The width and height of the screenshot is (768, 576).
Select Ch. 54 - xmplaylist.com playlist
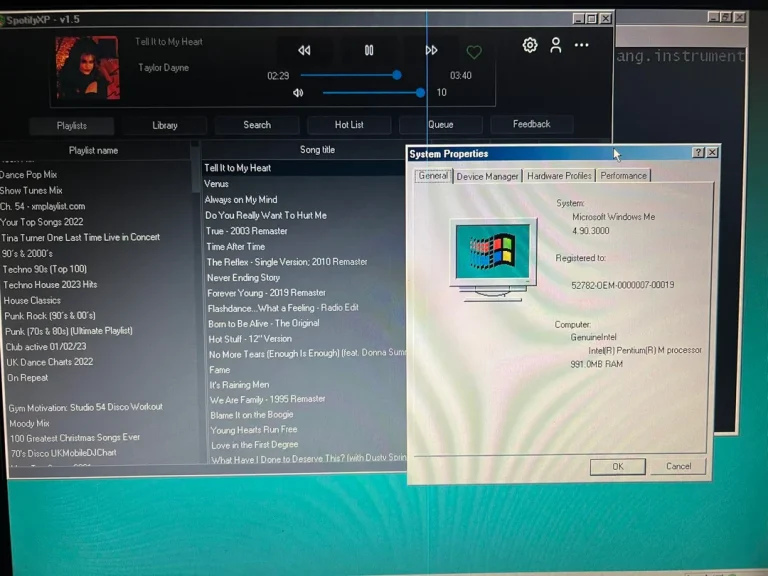(x=43, y=206)
